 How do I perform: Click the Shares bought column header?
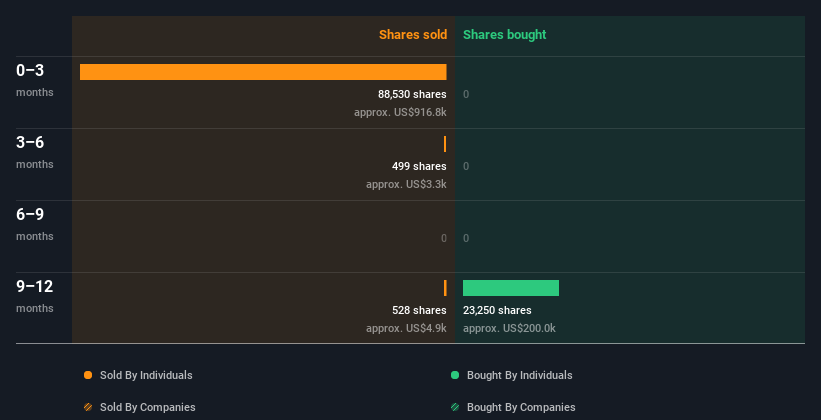pyautogui.click(x=504, y=35)
